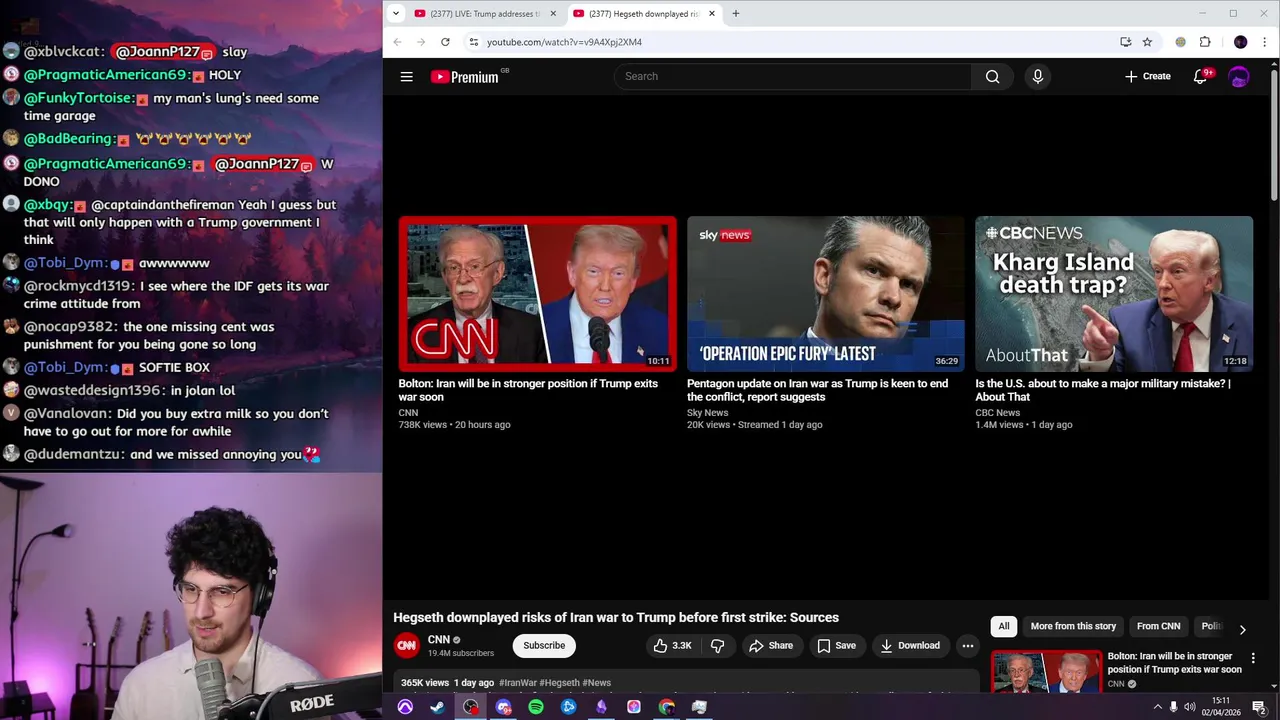Open the CNN channel name link
Image resolution: width=1280 pixels, height=720 pixels.
[x=439, y=639]
